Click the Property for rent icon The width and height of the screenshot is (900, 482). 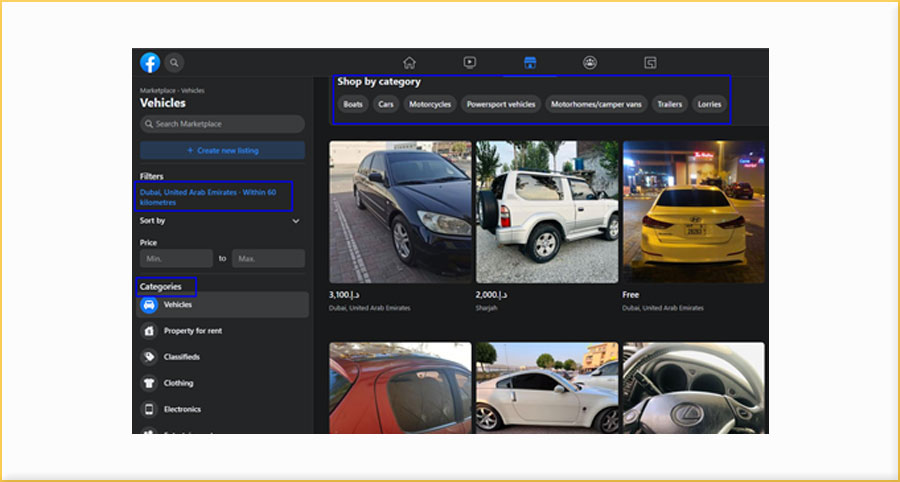click(149, 331)
